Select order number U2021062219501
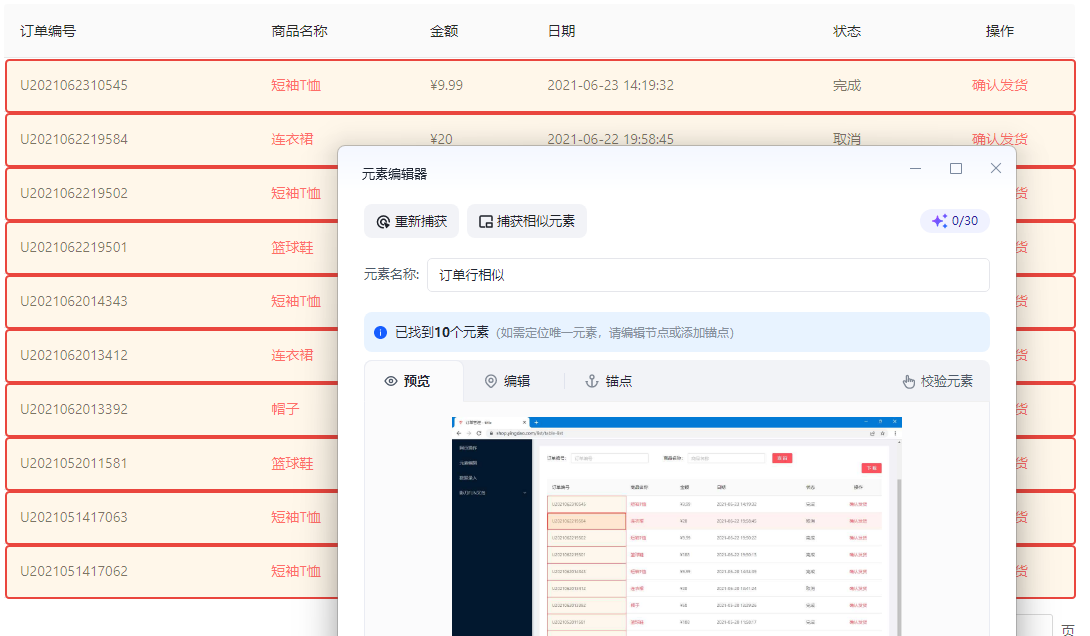This screenshot has width=1090, height=636. click(74, 247)
